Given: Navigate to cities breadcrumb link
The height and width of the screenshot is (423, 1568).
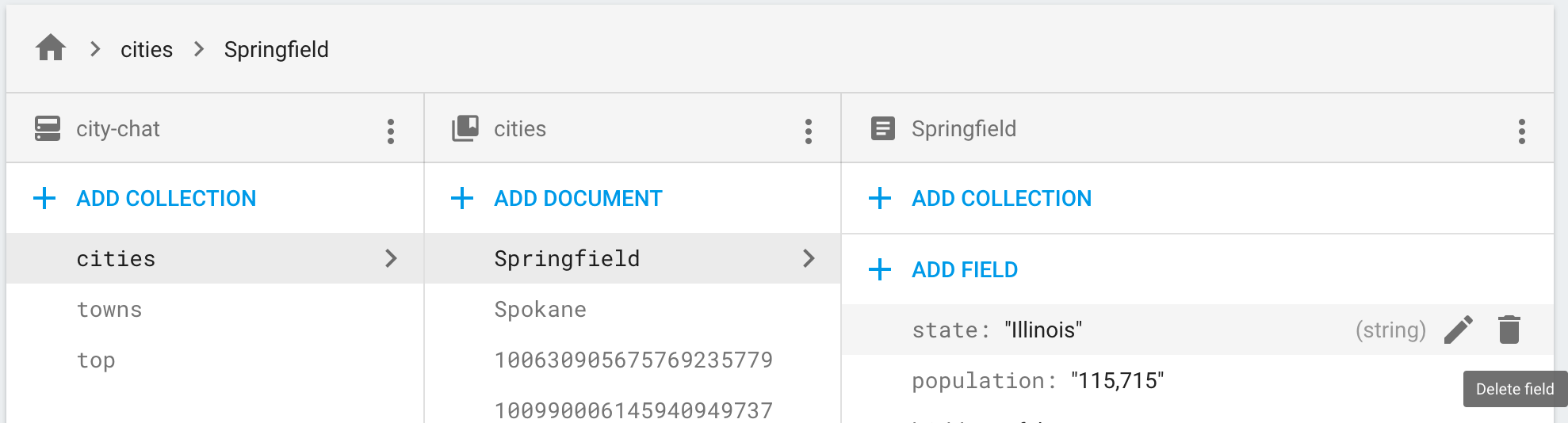Looking at the screenshot, I should 147,49.
